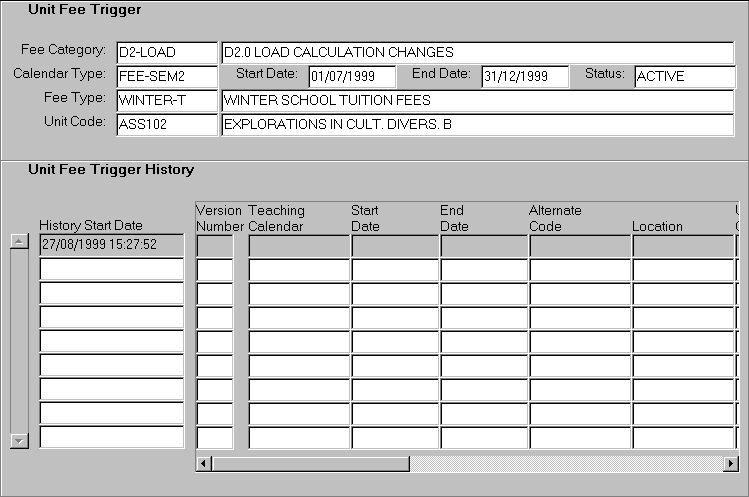Click first row Teaching Calendar cell

coord(298,245)
